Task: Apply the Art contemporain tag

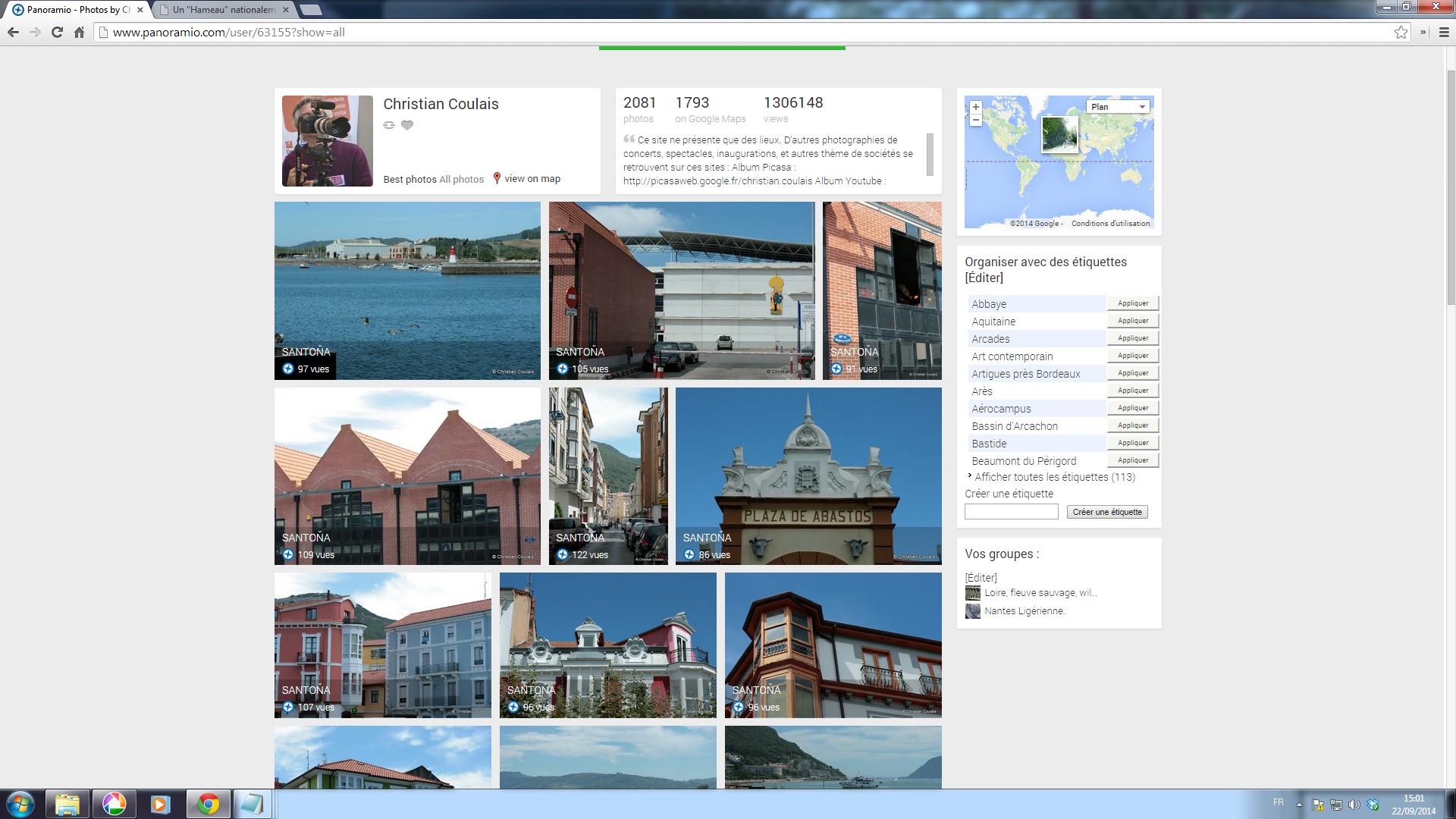Action: click(x=1133, y=356)
